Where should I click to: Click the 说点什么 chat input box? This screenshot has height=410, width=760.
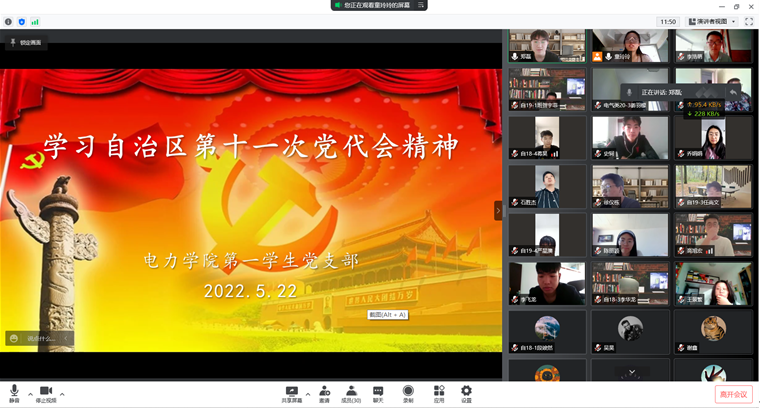pos(40,338)
